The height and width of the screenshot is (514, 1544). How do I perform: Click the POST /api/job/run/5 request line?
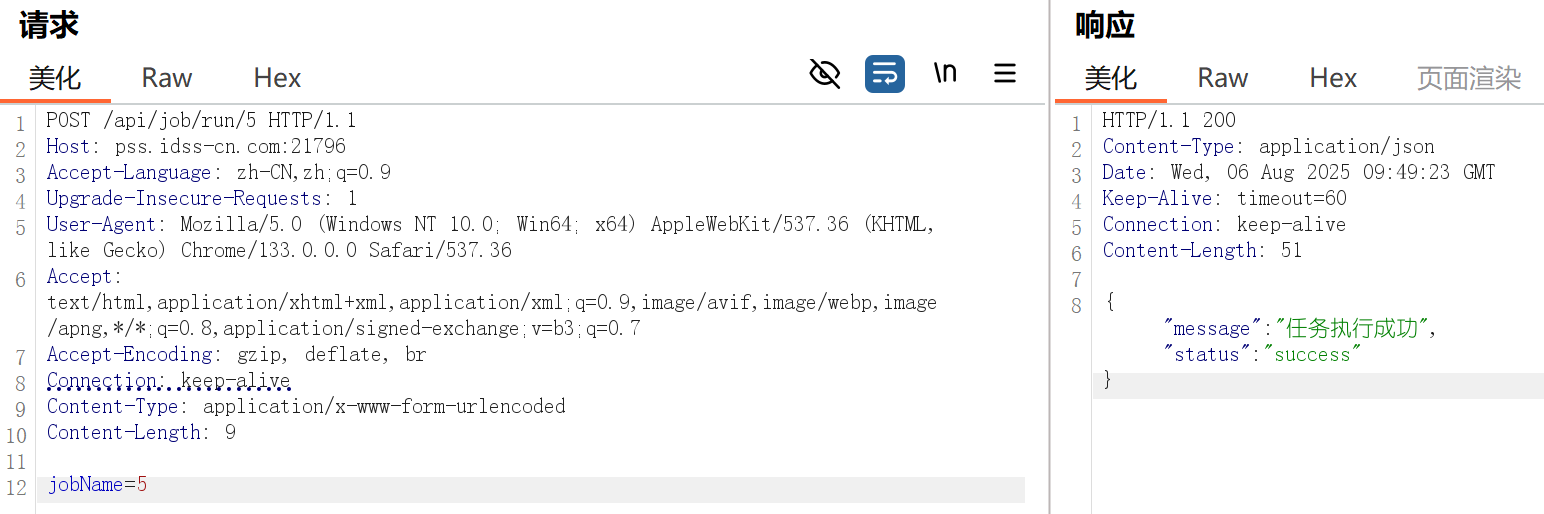(x=201, y=121)
